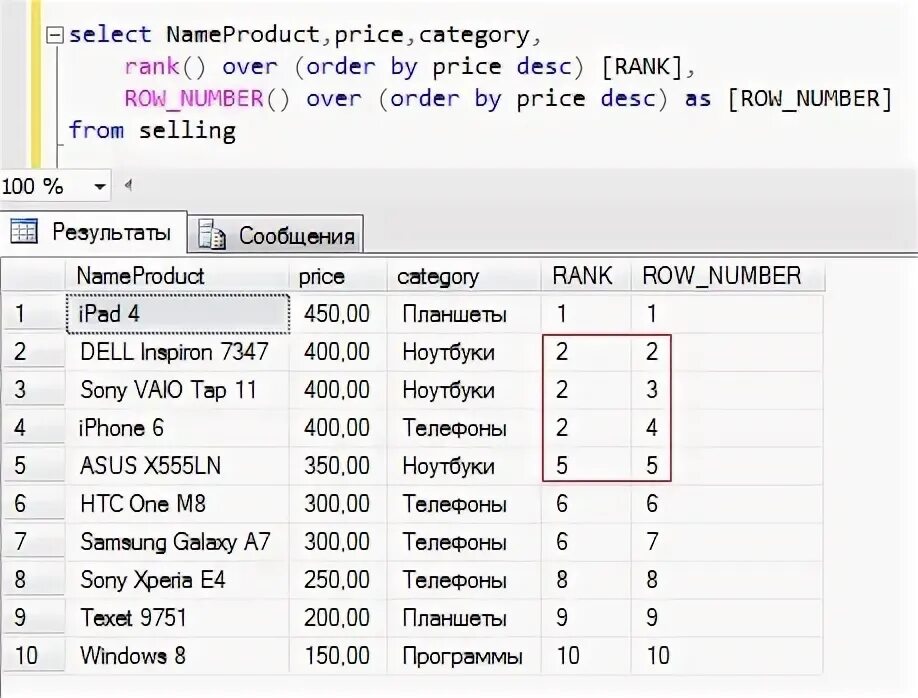Select the Windows 8 cell
The image size is (918, 698).
[177, 656]
